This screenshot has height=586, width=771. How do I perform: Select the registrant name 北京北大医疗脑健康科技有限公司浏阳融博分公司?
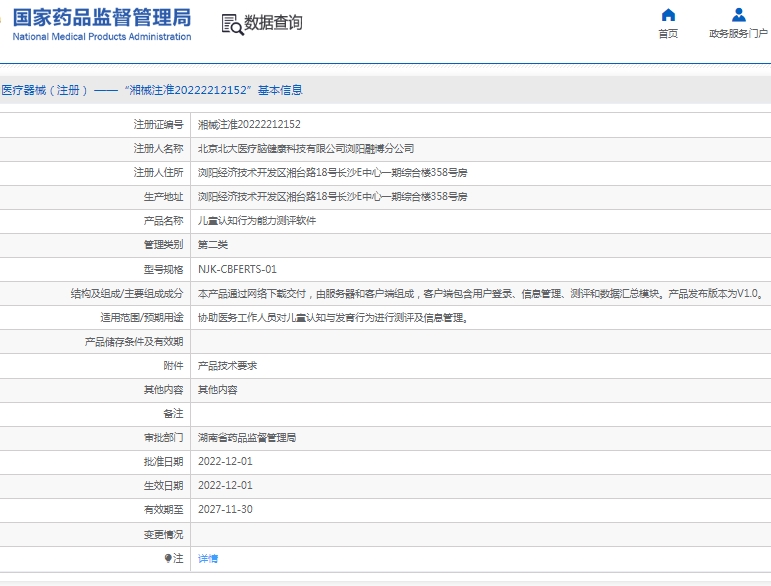click(x=306, y=148)
